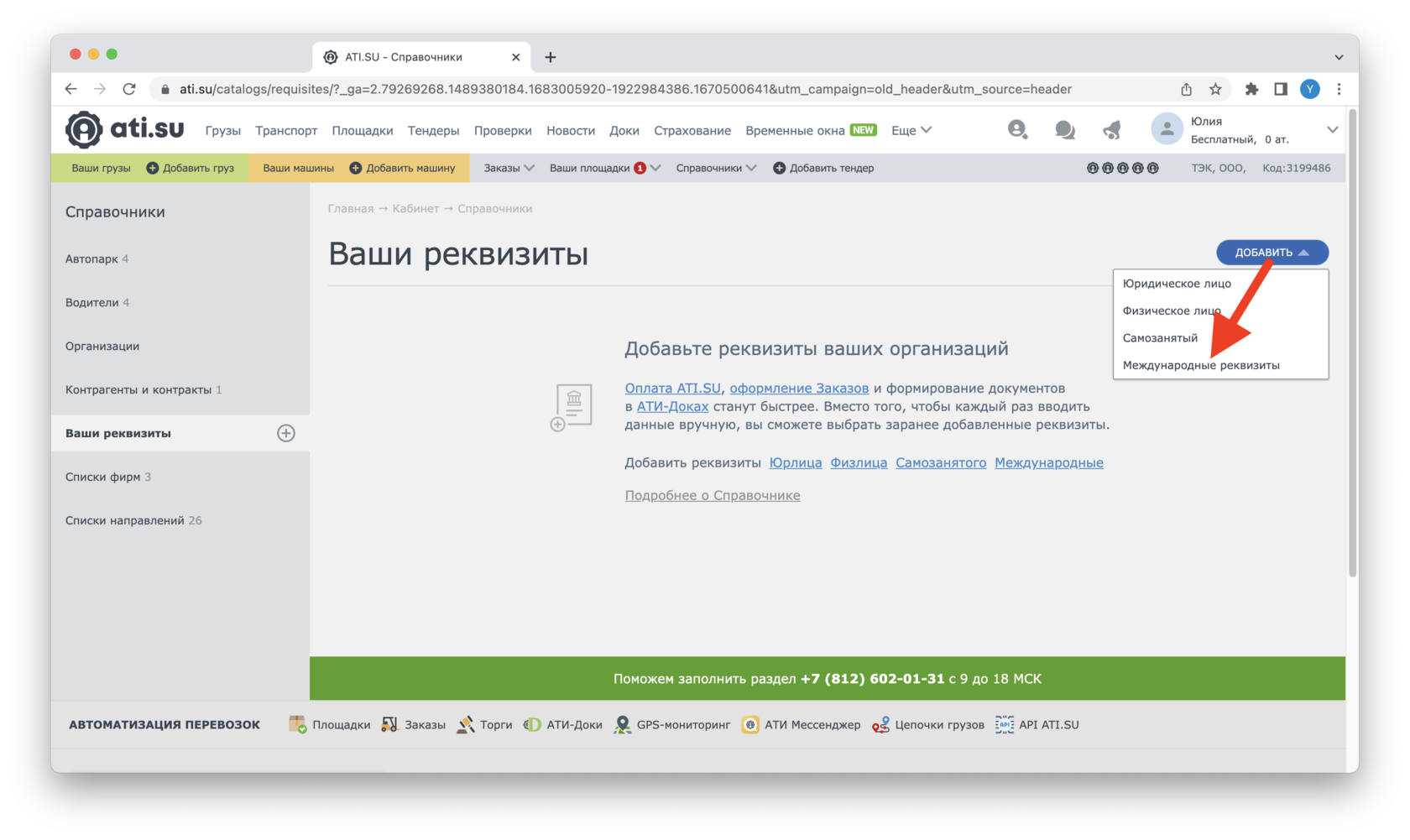Click the rating stars icons in the toolbar
This screenshot has height=840, width=1410.
pyautogui.click(x=1123, y=168)
